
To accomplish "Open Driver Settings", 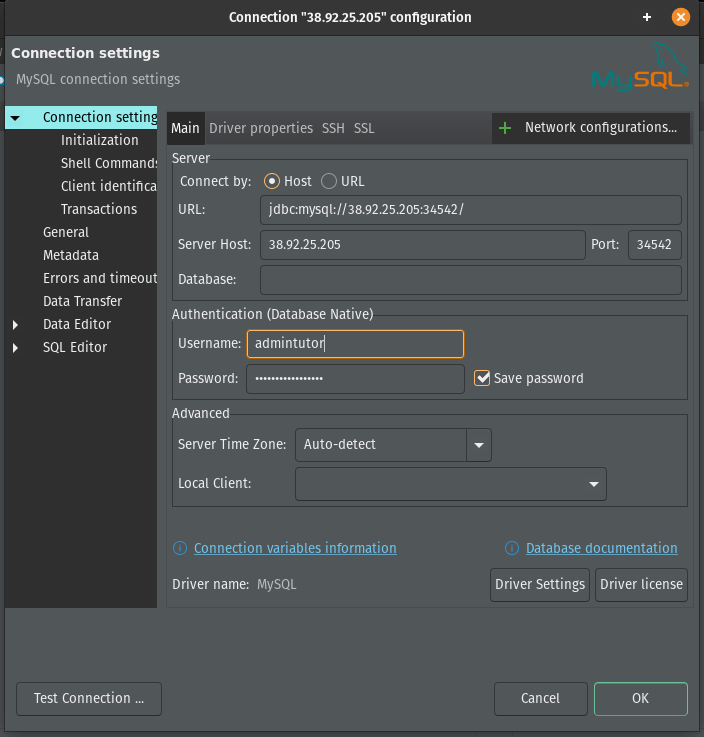I will [x=540, y=584].
